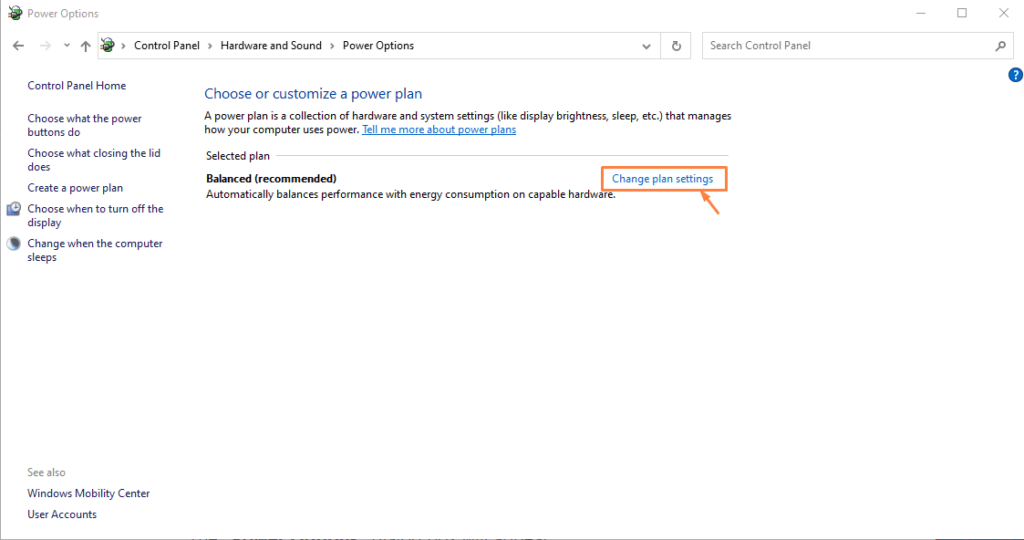Viewport: 1024px width, 540px height.
Task: Click the Power Options address bar icon
Action: point(108,46)
